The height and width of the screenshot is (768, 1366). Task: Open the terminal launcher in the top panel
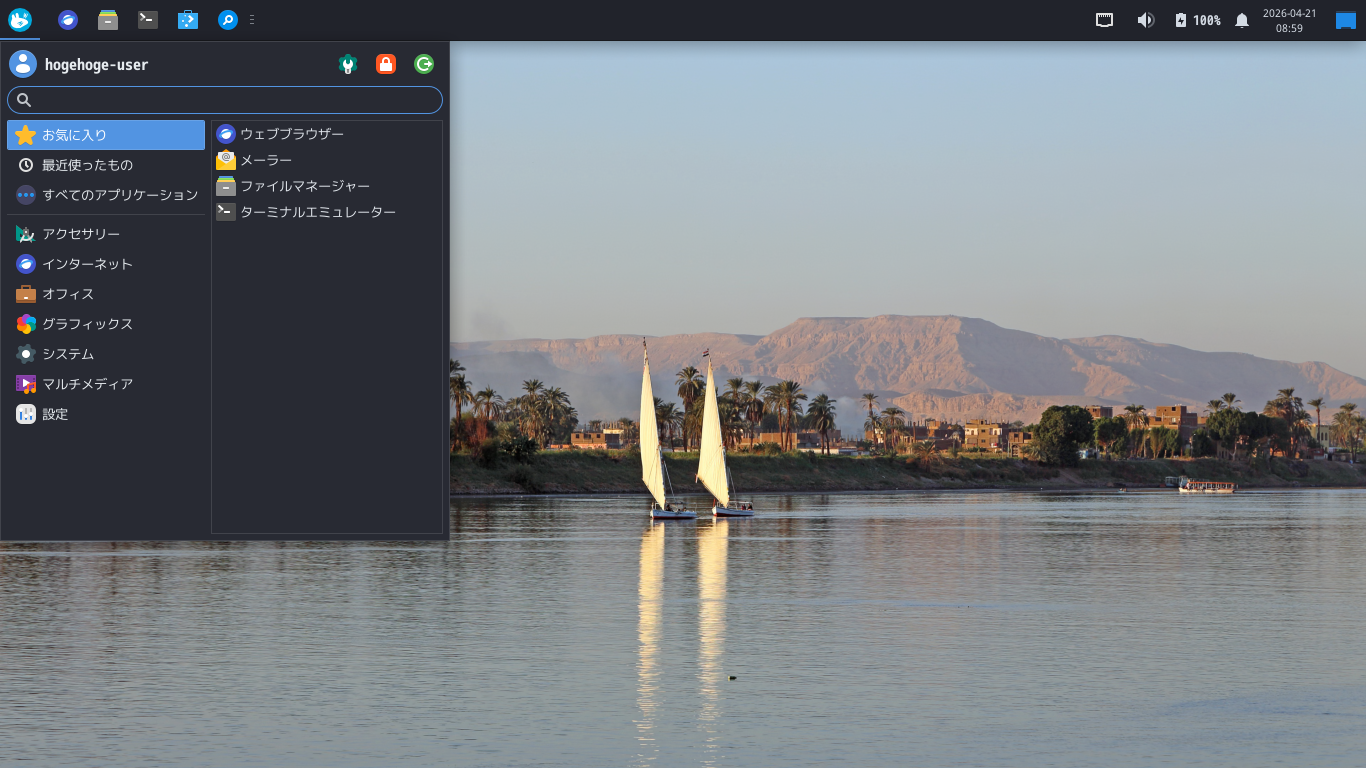148,20
